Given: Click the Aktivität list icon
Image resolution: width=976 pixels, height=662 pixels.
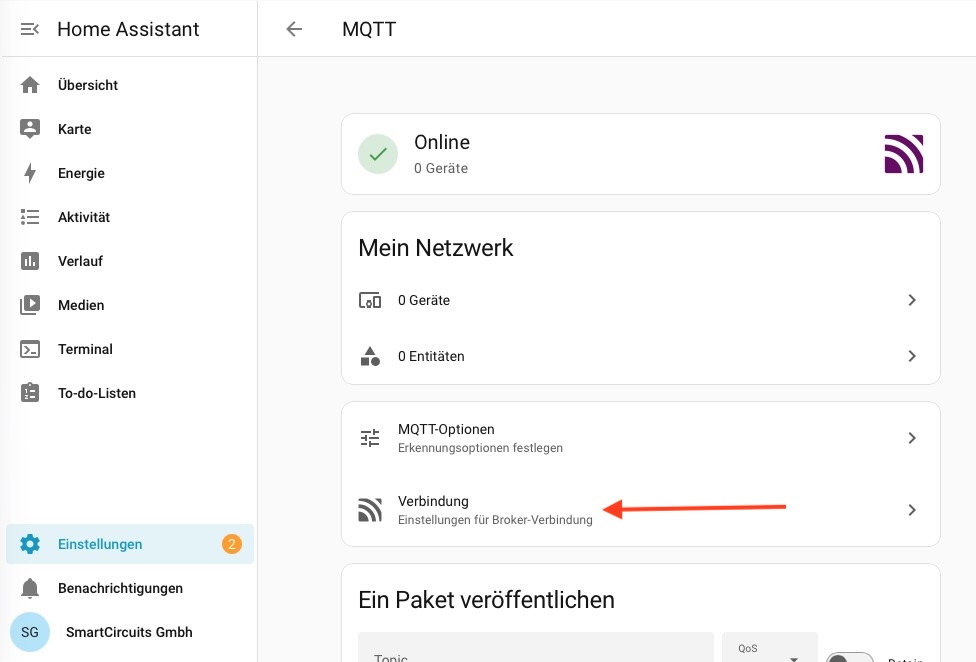Looking at the screenshot, I should click(29, 217).
